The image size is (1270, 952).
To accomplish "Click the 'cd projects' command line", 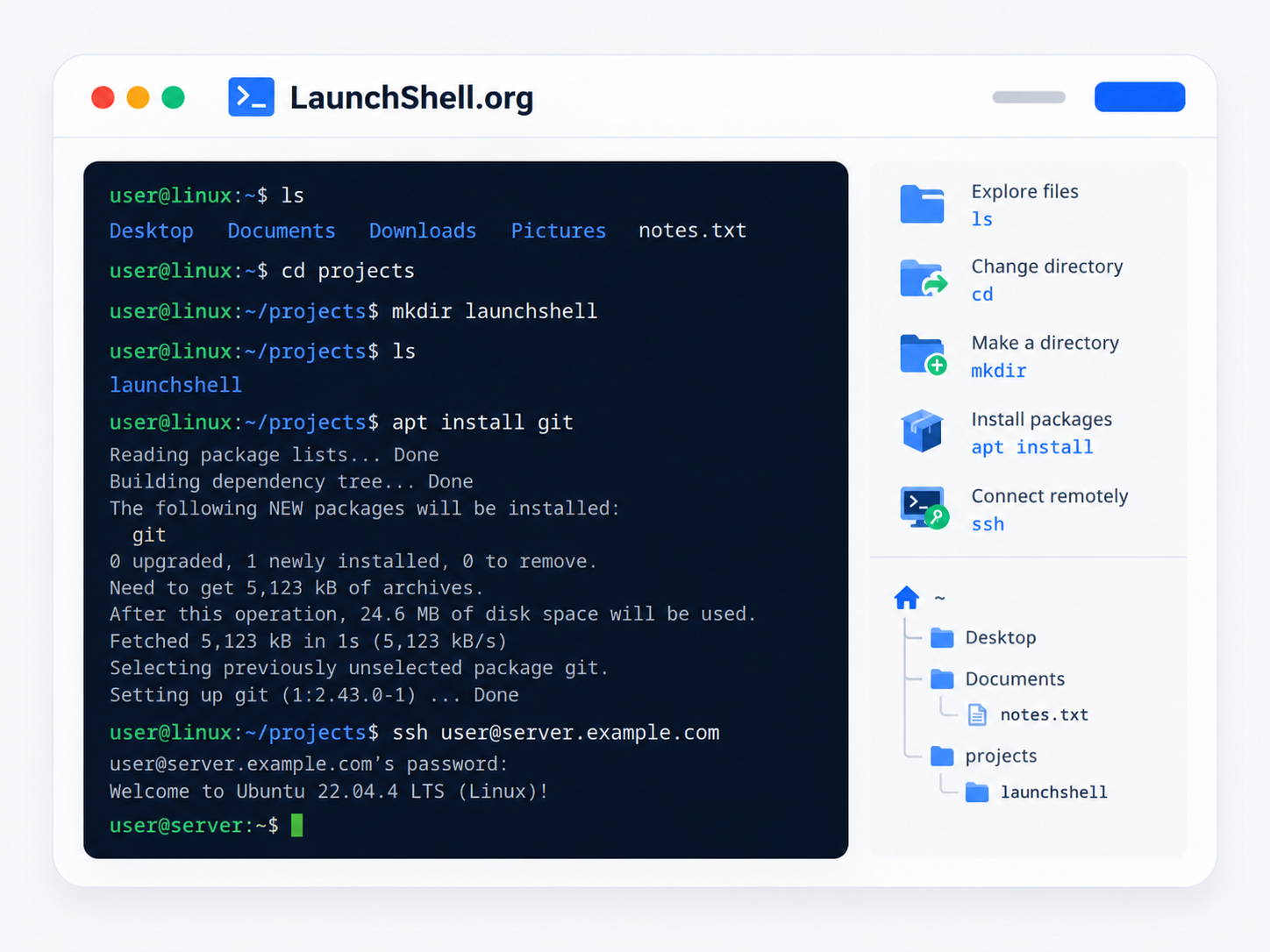I will pyautogui.click(x=261, y=271).
